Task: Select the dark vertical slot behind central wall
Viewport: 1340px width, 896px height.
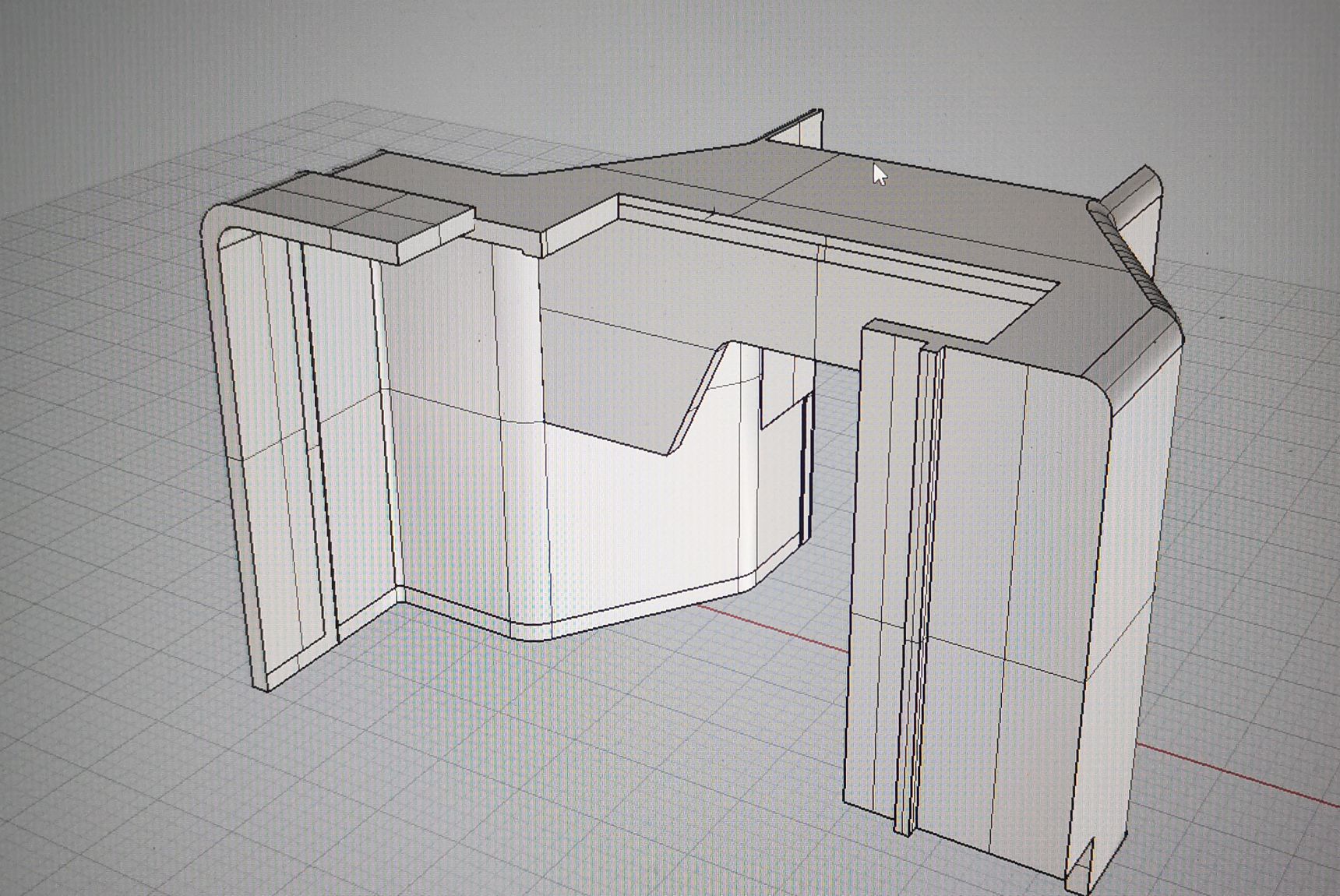Action: (806, 467)
